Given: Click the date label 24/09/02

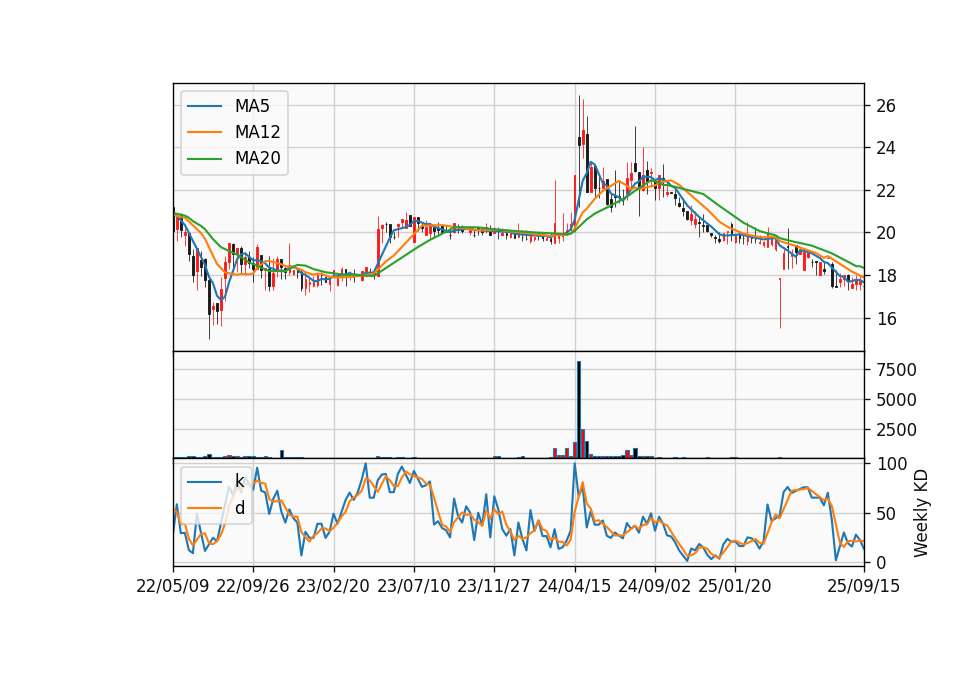Looking at the screenshot, I should [x=654, y=586].
